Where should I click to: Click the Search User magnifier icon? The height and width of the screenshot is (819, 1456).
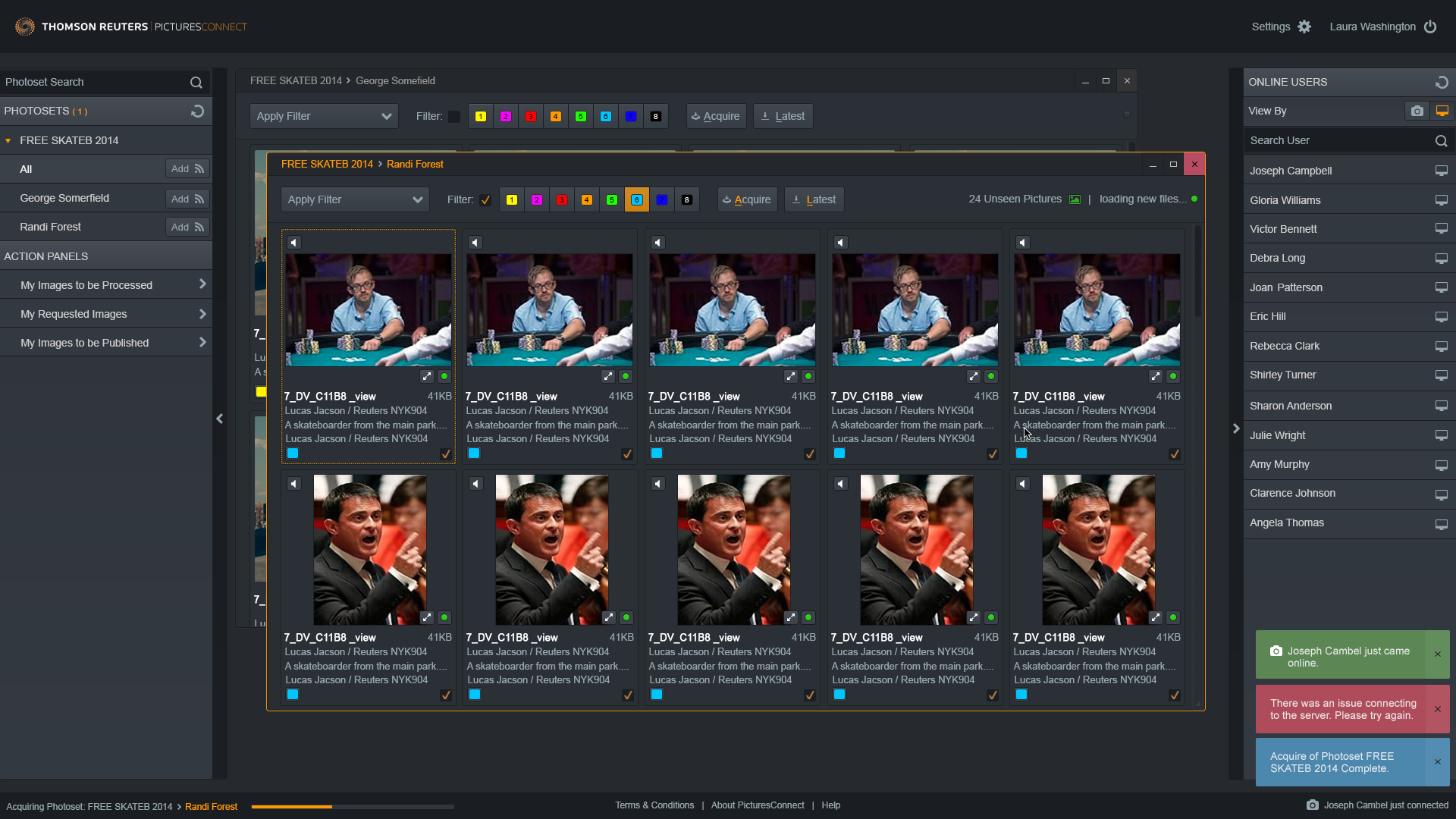(1441, 141)
